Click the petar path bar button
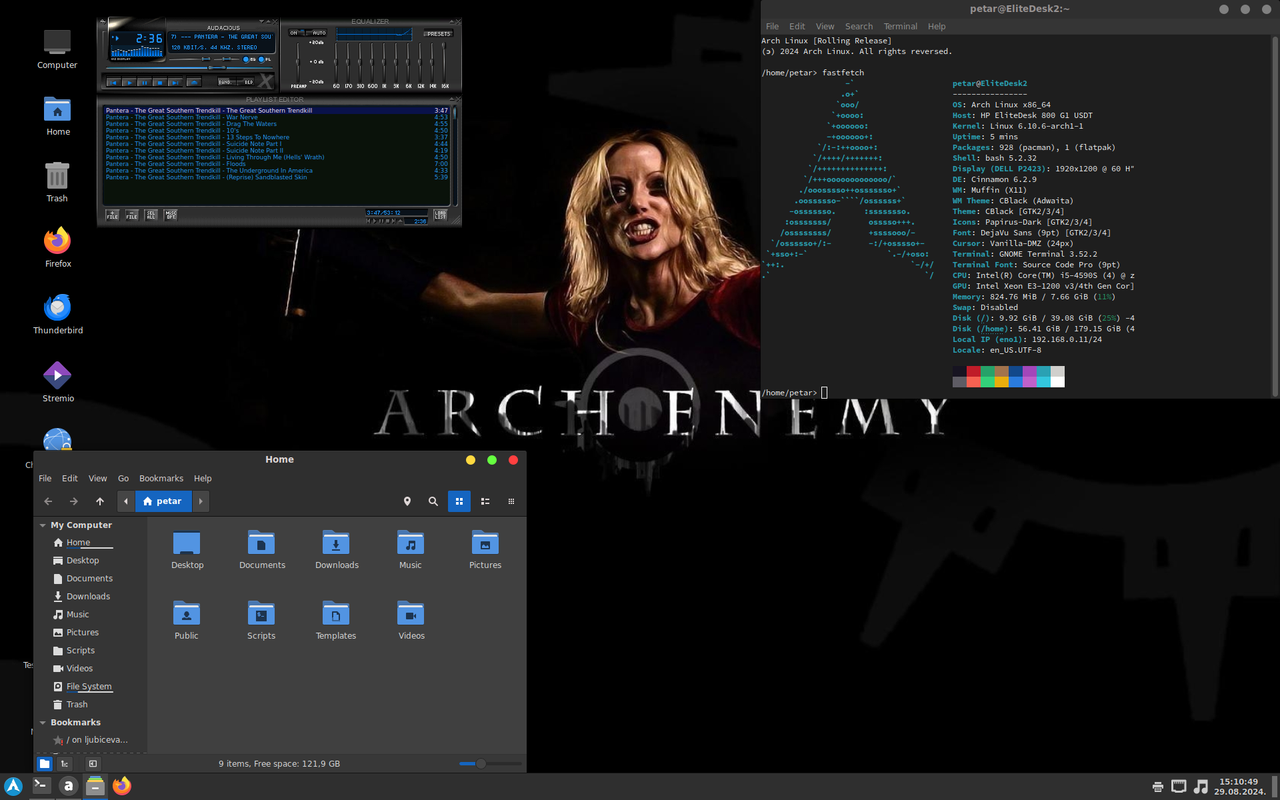Viewport: 1280px width, 800px height. coord(163,501)
